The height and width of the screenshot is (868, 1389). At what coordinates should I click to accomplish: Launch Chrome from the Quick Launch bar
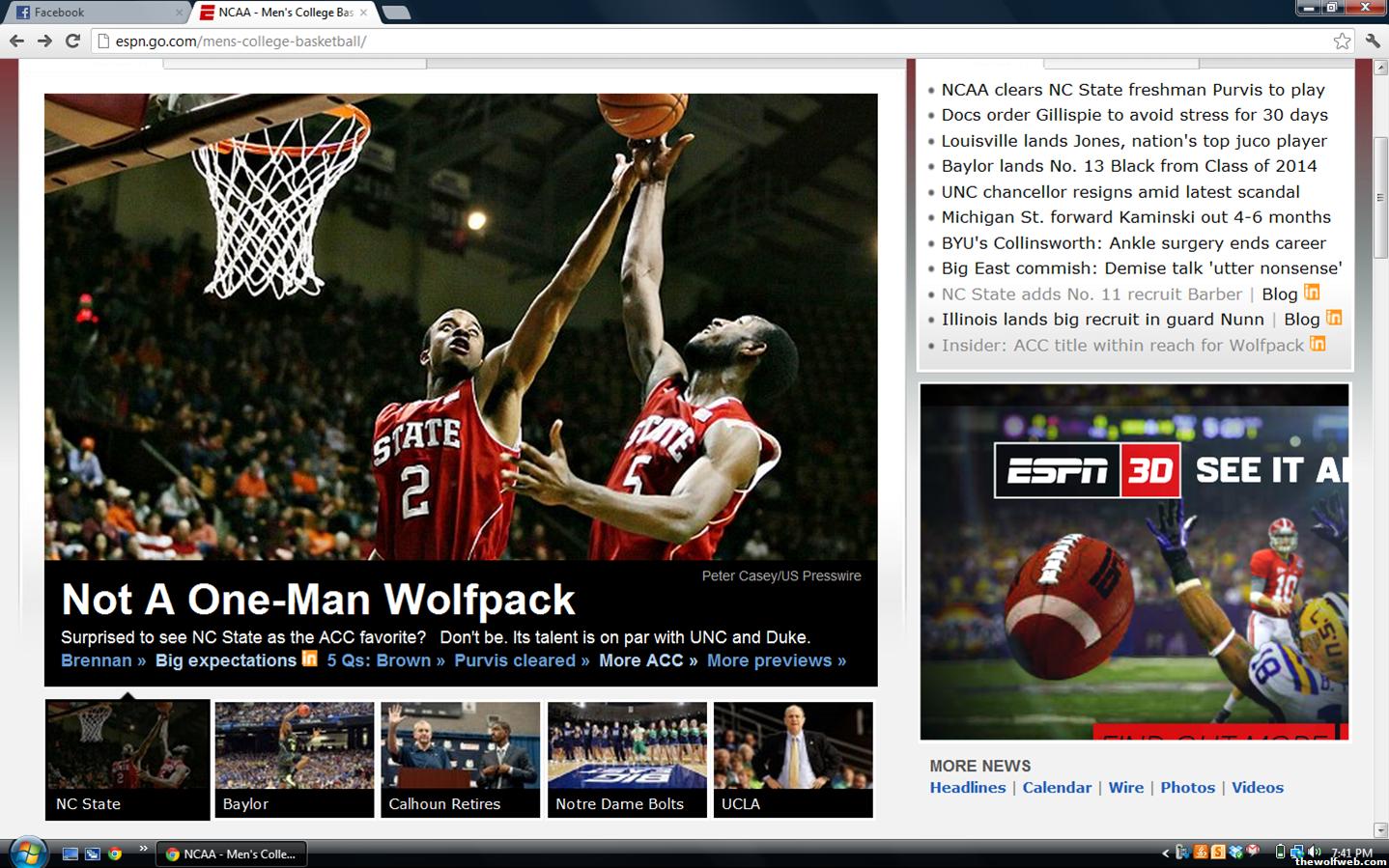(115, 854)
